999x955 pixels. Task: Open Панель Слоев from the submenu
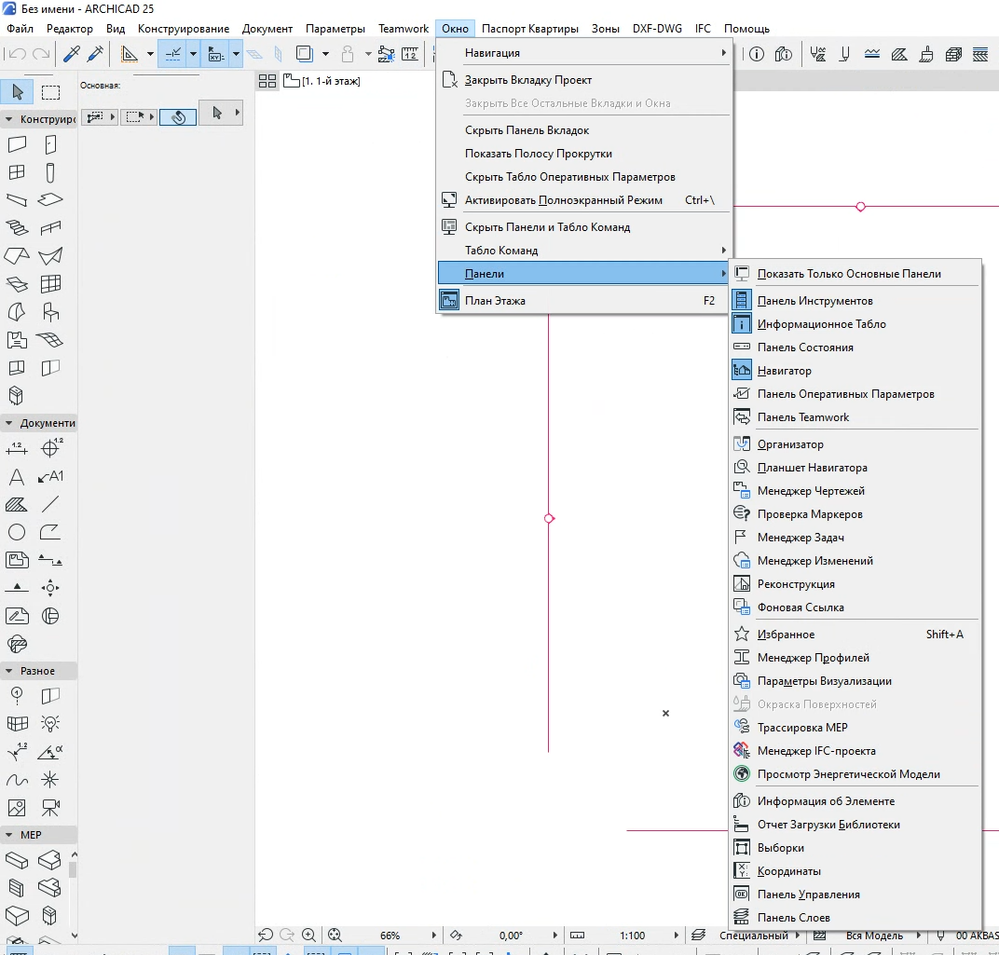point(793,918)
